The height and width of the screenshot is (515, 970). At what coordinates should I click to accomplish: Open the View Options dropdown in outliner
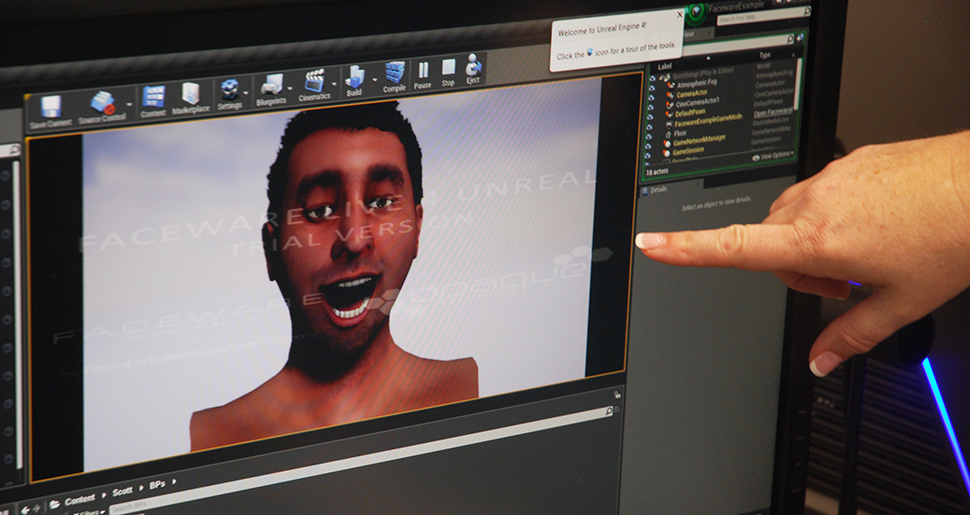[775, 155]
